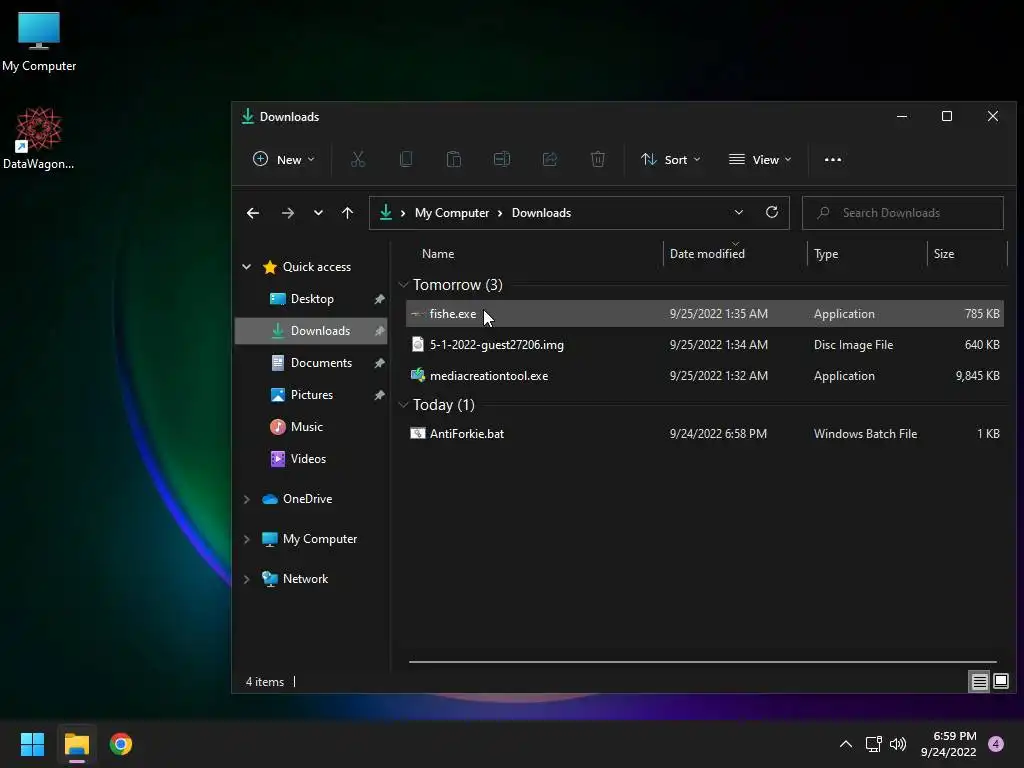
Task: Click the Paste clipboard icon in toolbar
Action: pos(453,159)
